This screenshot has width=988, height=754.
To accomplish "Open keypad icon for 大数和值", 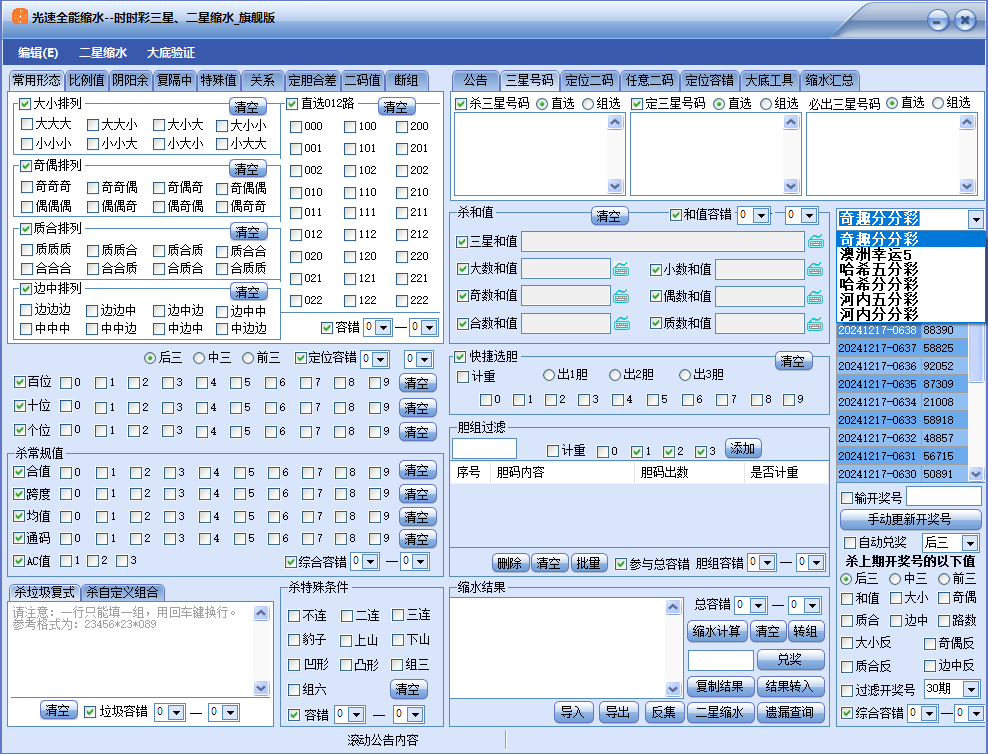I will click(621, 269).
